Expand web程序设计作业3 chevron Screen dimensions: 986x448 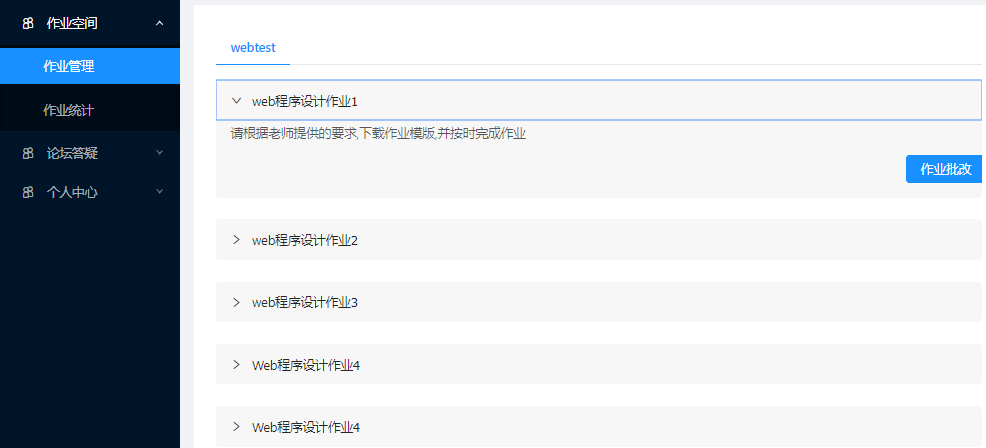point(236,302)
